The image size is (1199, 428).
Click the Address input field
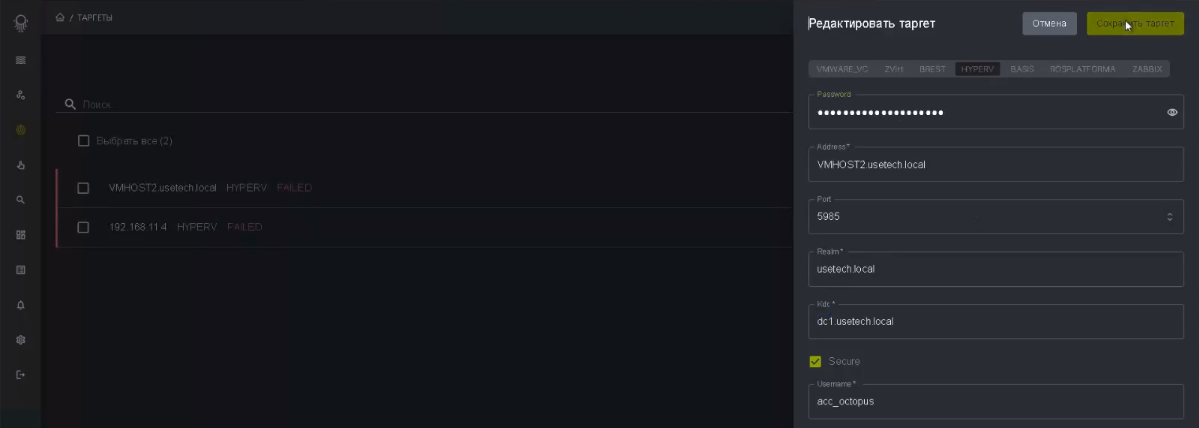coord(996,164)
